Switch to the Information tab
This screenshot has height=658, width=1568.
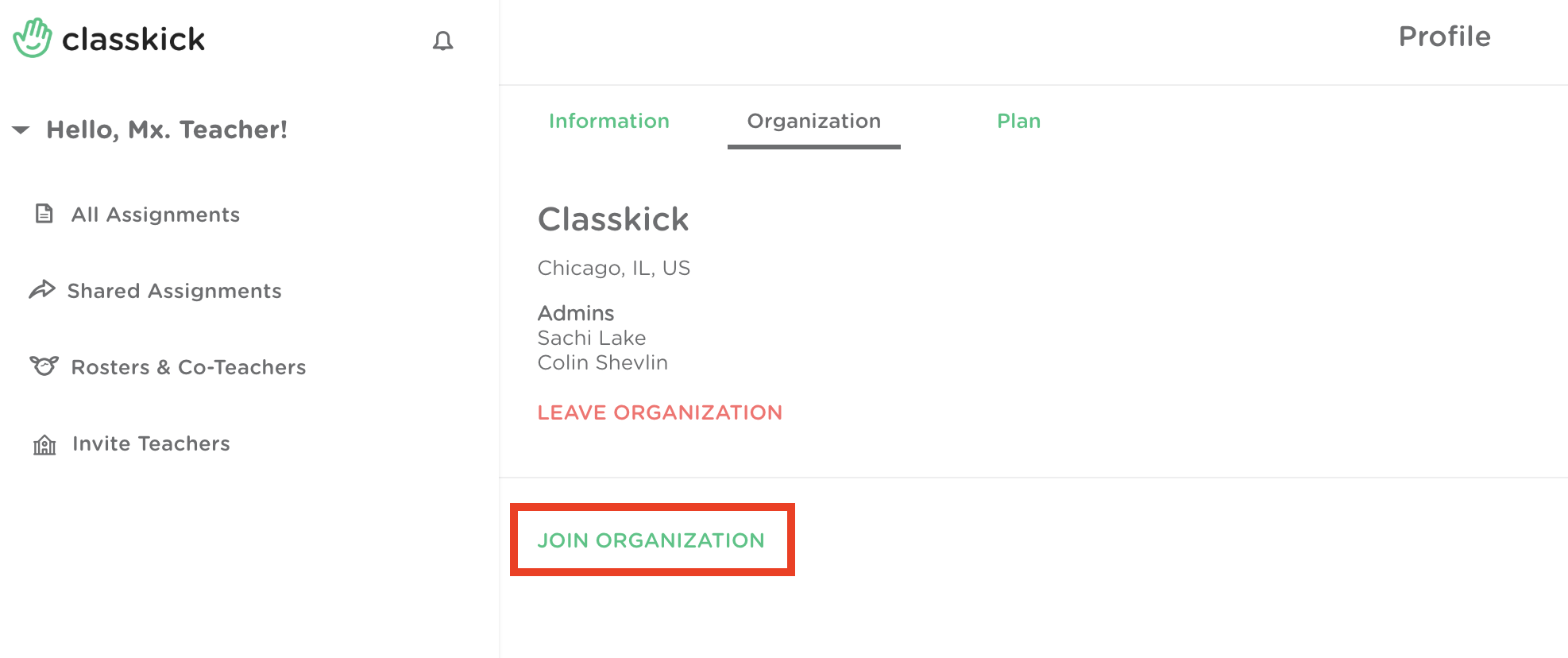pos(608,121)
